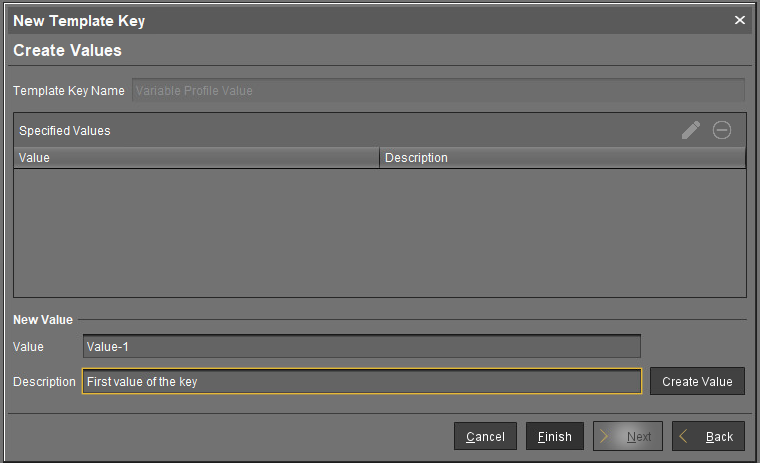The image size is (760, 463).
Task: Focus the Description field with 'First value of the key'
Action: (x=361, y=381)
